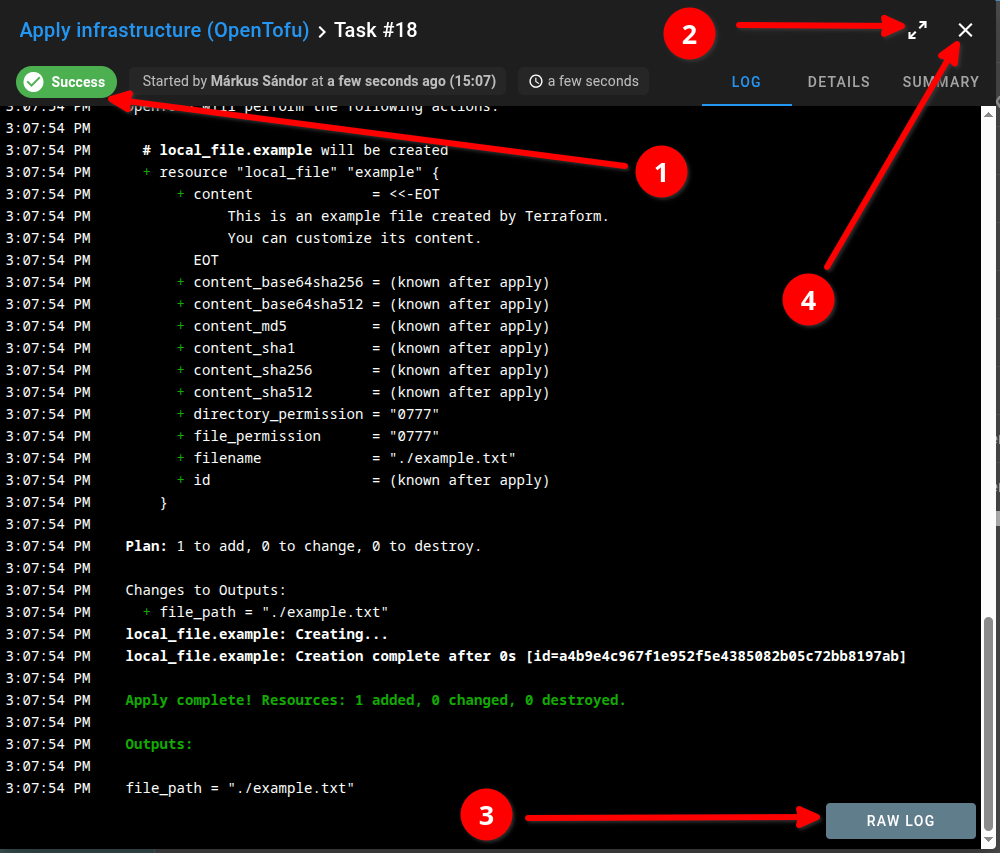Click the 'id = (known after apply)' line
The image size is (1000, 853).
[363, 480]
